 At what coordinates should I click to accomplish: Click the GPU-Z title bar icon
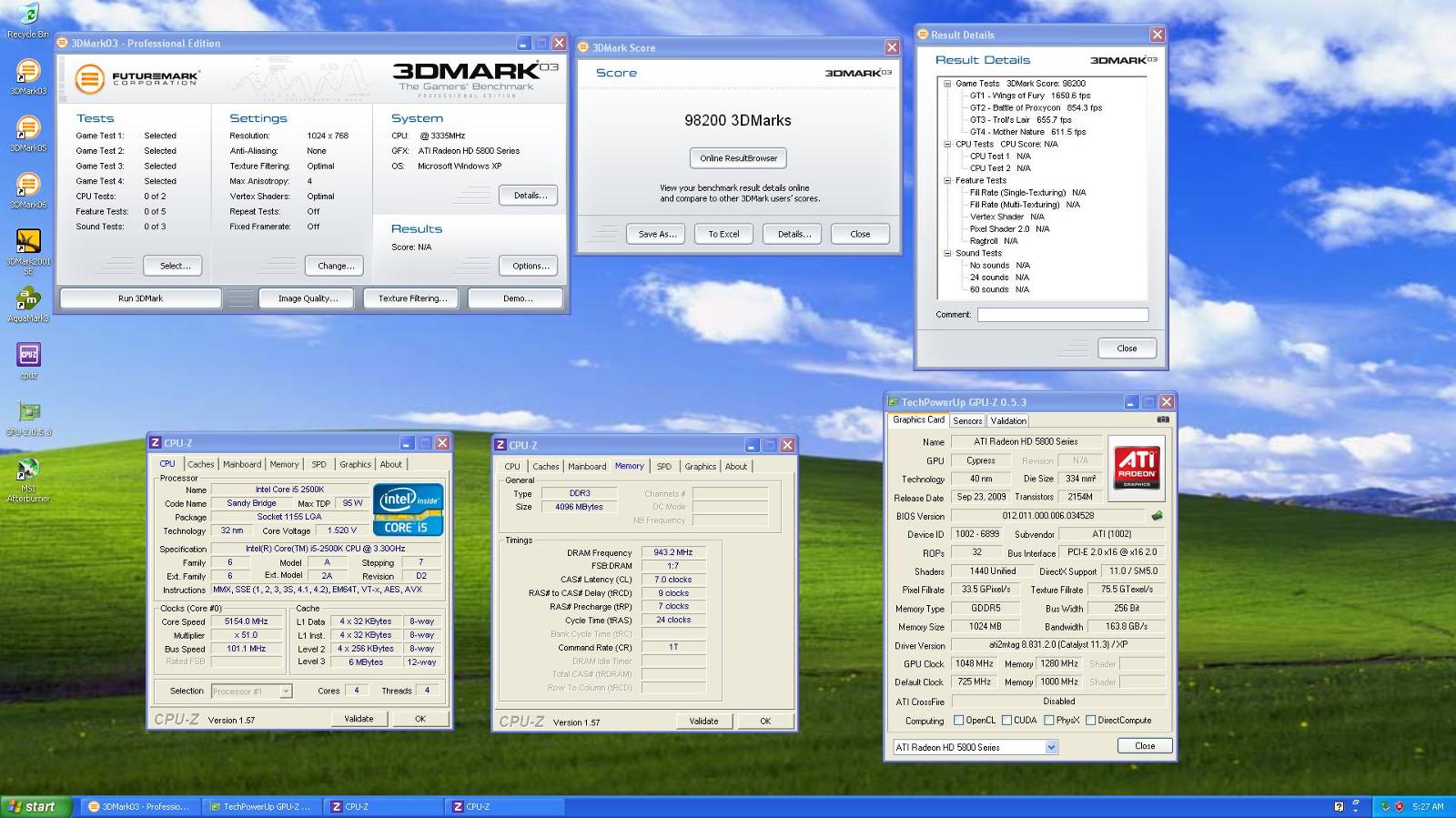(894, 401)
